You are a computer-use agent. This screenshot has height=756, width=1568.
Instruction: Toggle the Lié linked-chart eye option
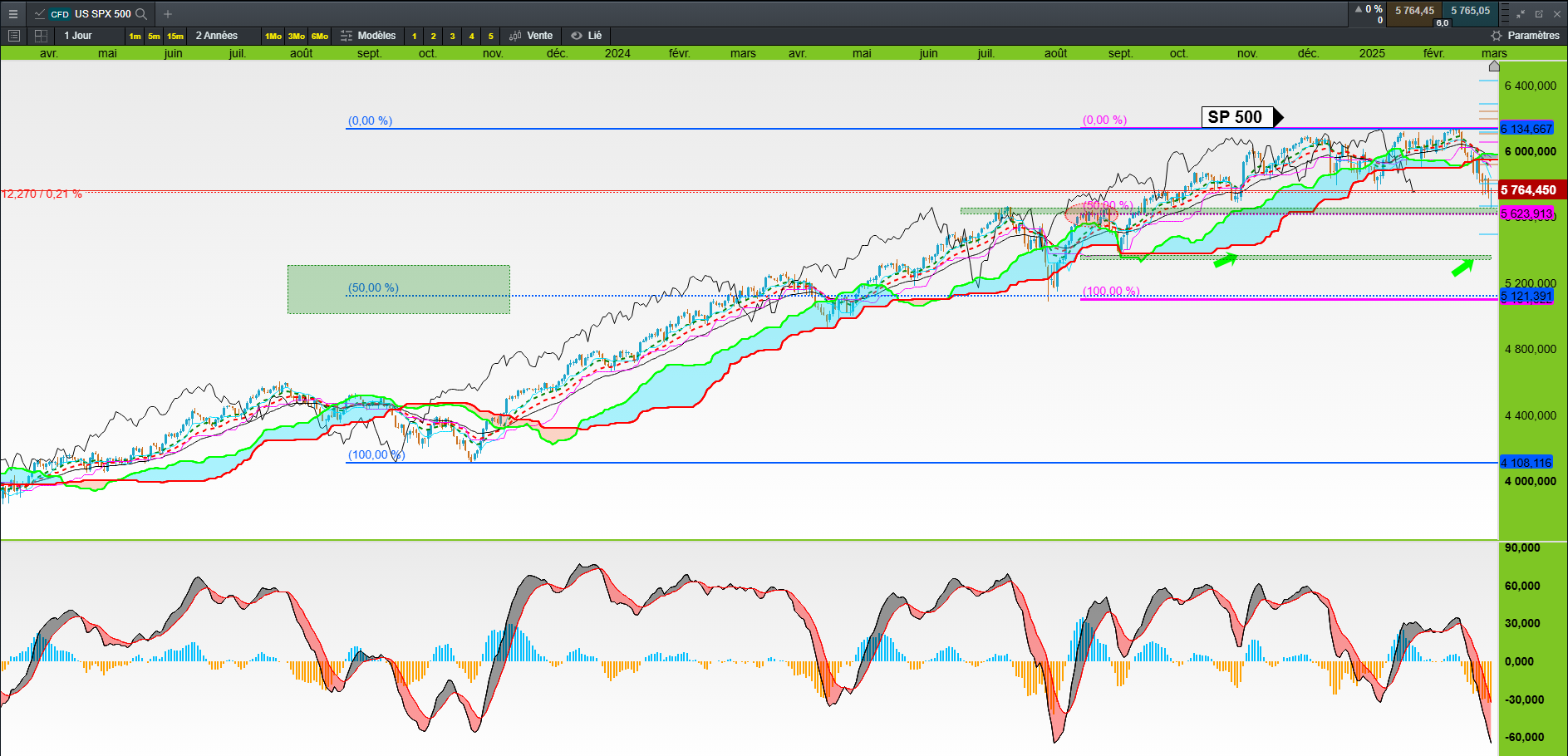point(587,36)
